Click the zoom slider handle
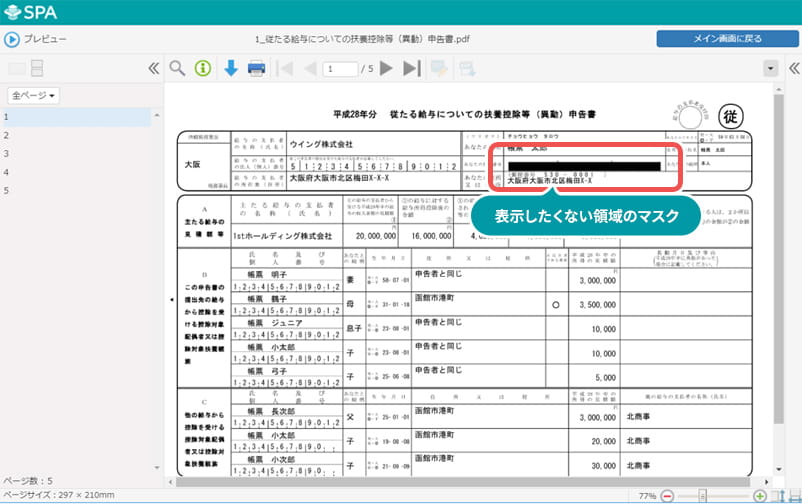The height and width of the screenshot is (504, 802). (703, 496)
